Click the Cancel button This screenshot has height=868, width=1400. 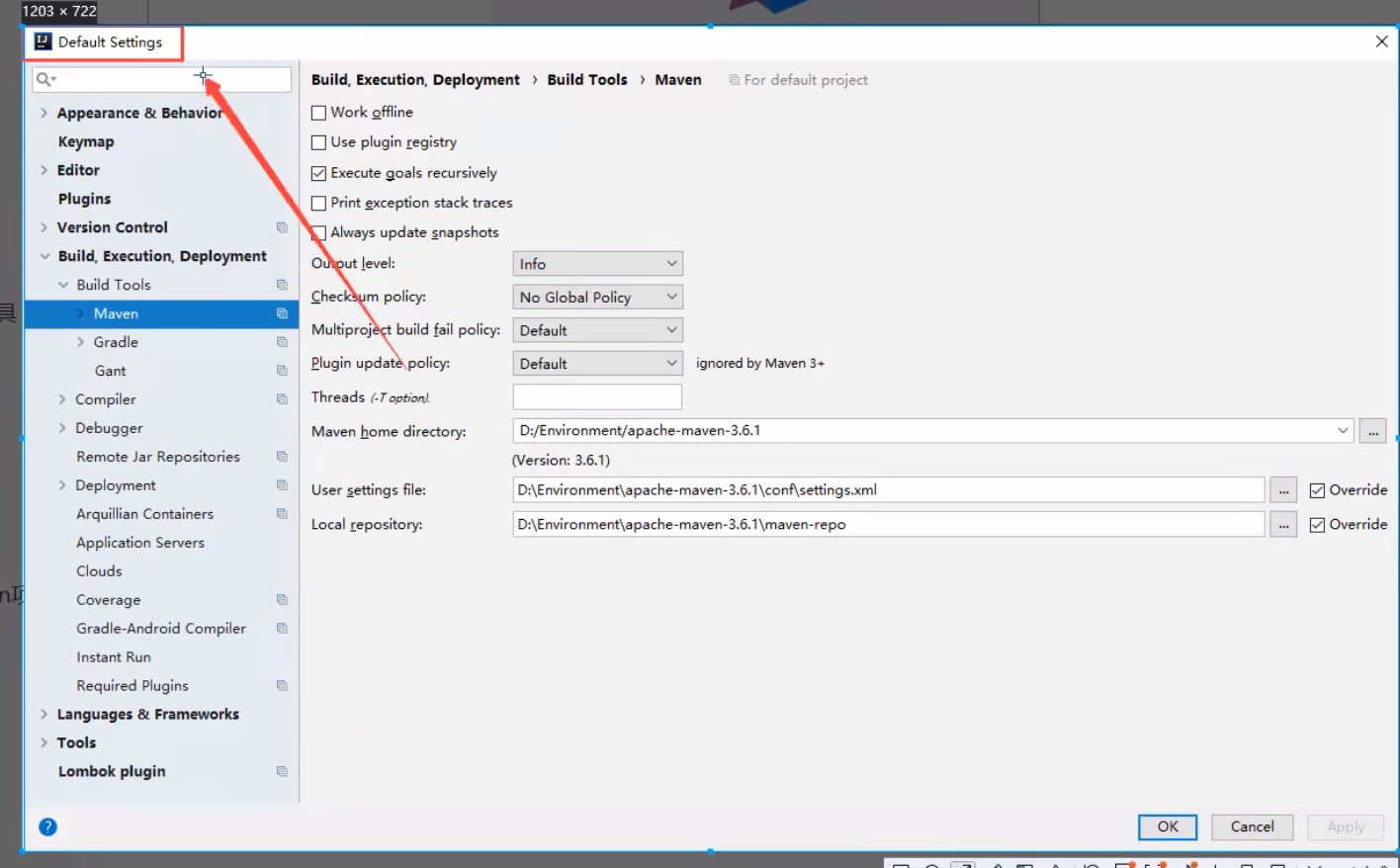[1253, 827]
